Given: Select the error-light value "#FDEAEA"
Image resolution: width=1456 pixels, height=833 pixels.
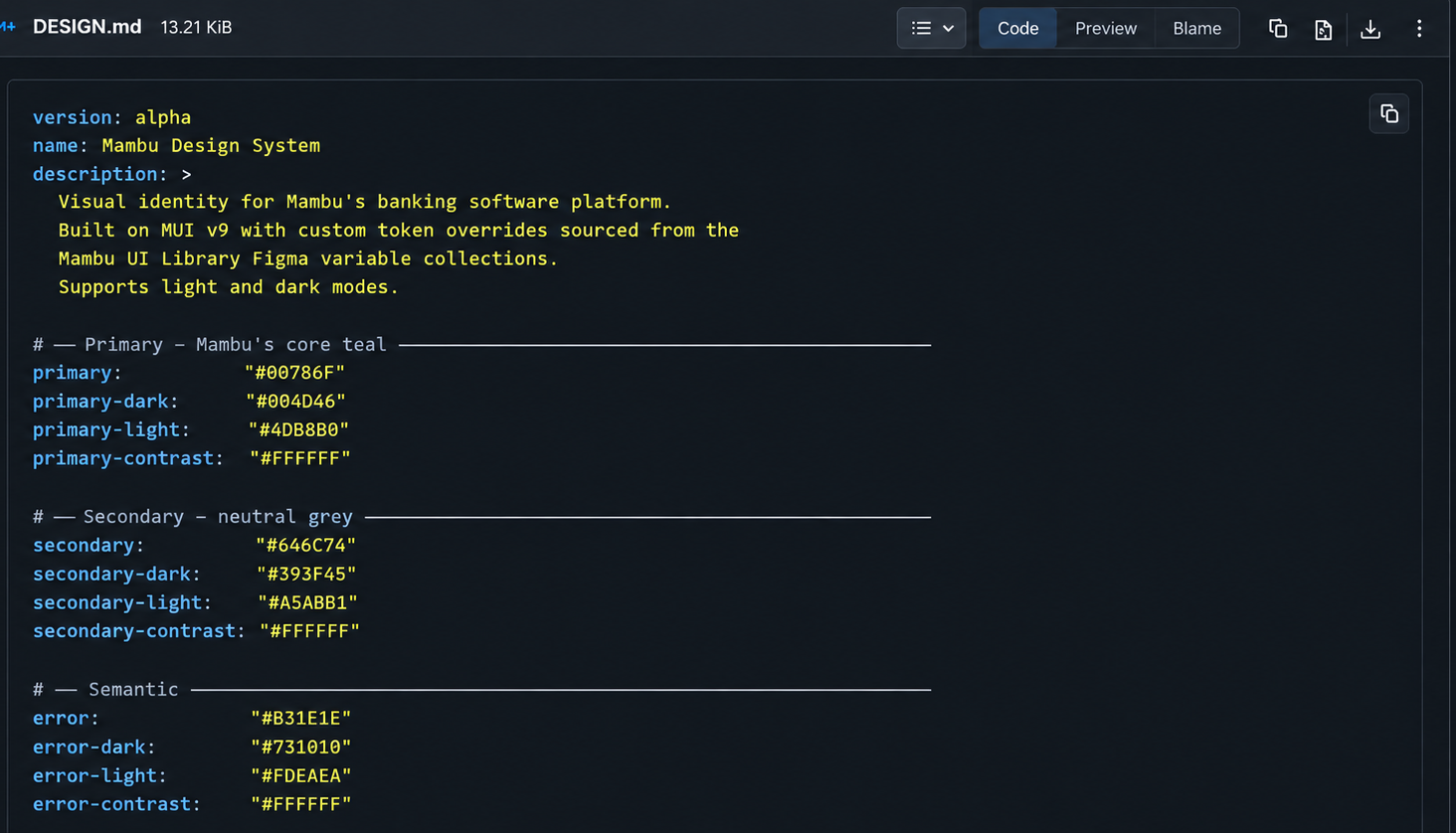Looking at the screenshot, I should (301, 776).
